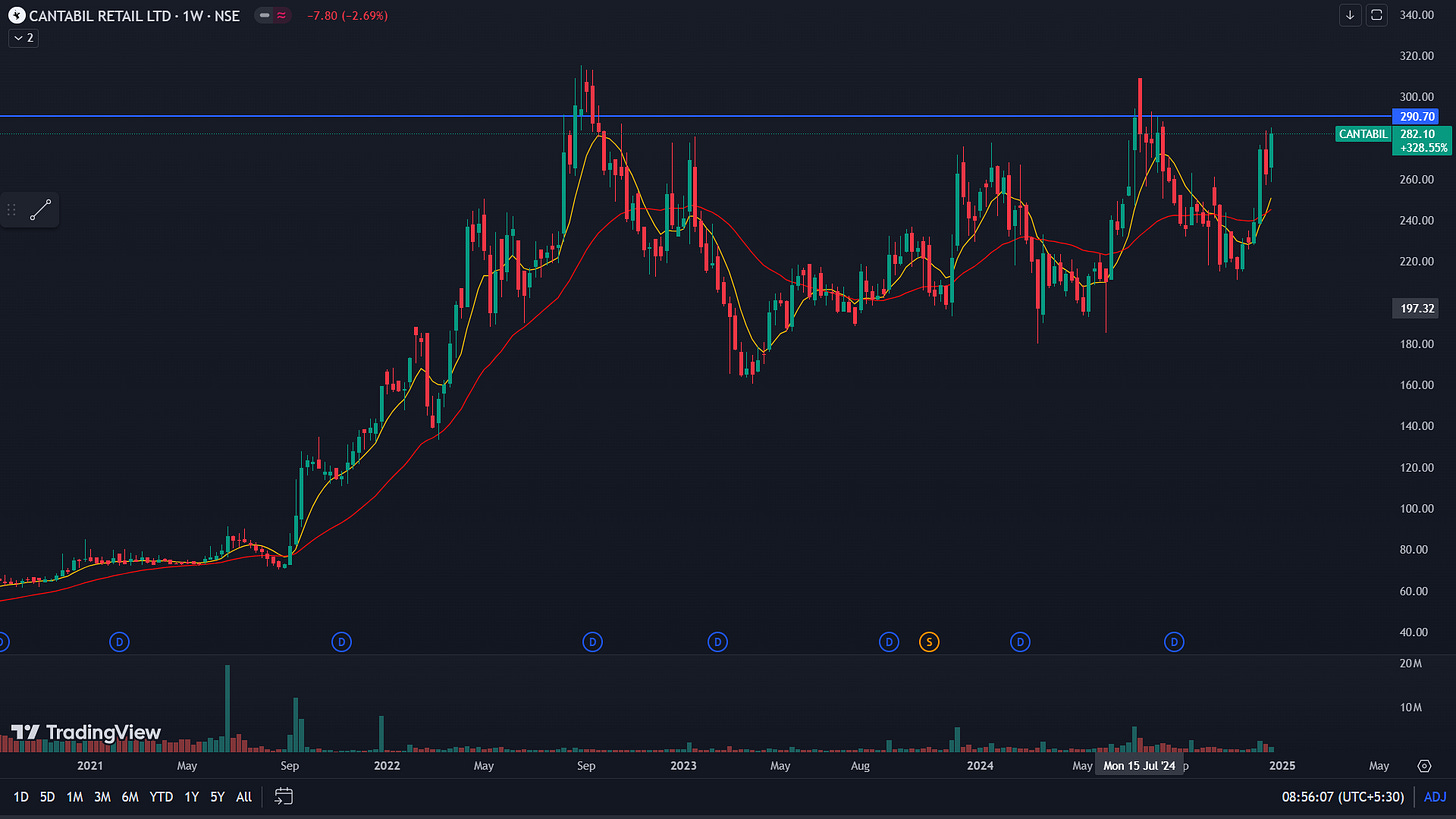Click the 40.00 price axis label
Viewport: 1456px width, 819px height.
1415,632
